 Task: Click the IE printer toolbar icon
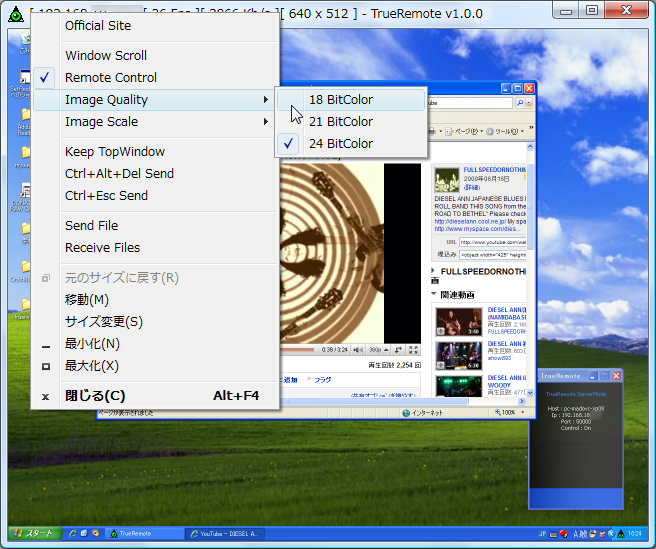click(432, 131)
